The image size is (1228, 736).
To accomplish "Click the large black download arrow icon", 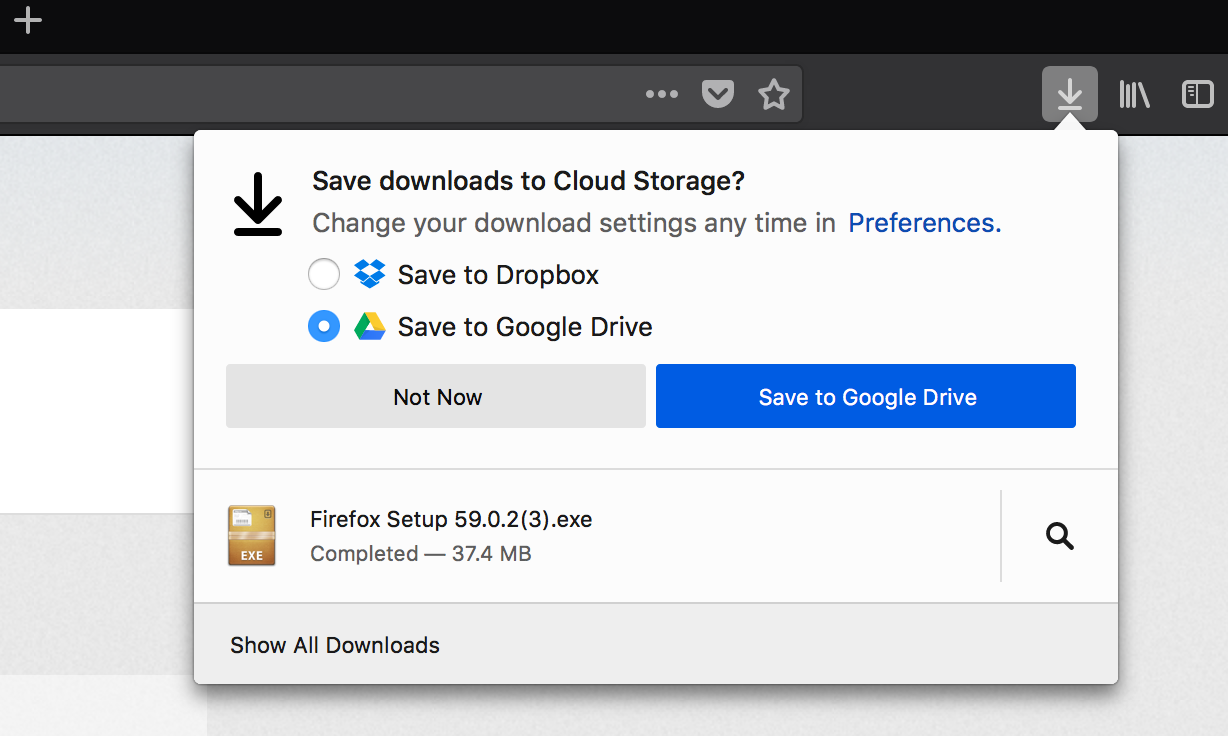I will [x=258, y=204].
